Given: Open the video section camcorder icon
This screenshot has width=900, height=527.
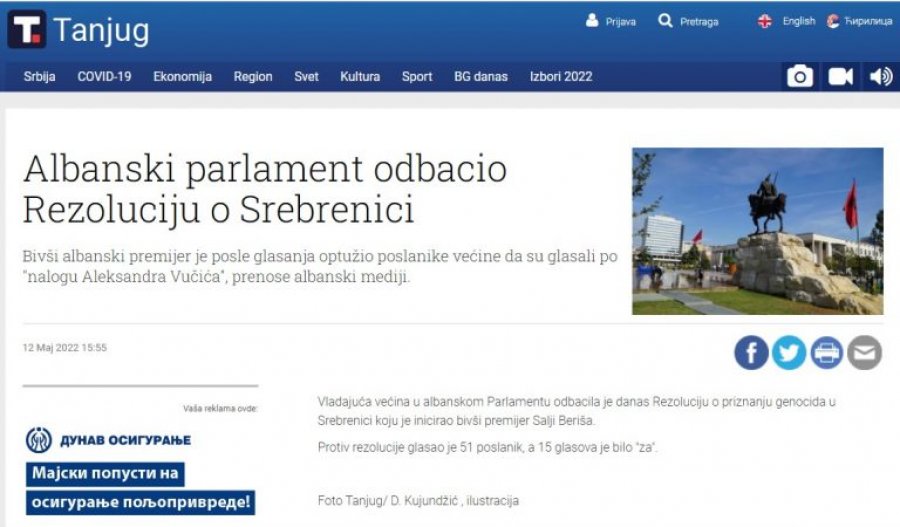Looking at the screenshot, I should (840, 76).
